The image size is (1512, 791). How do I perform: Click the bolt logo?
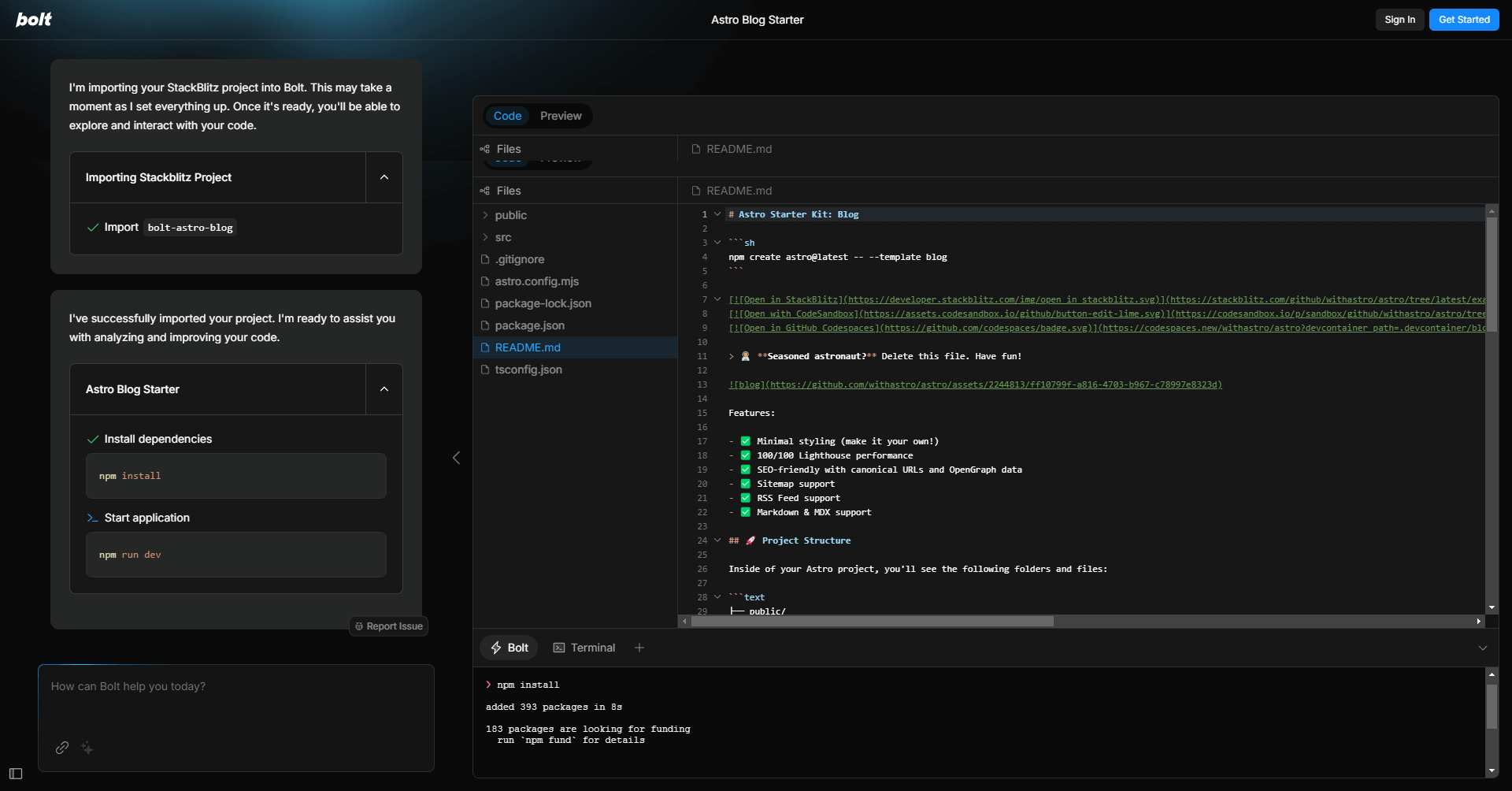pos(34,20)
